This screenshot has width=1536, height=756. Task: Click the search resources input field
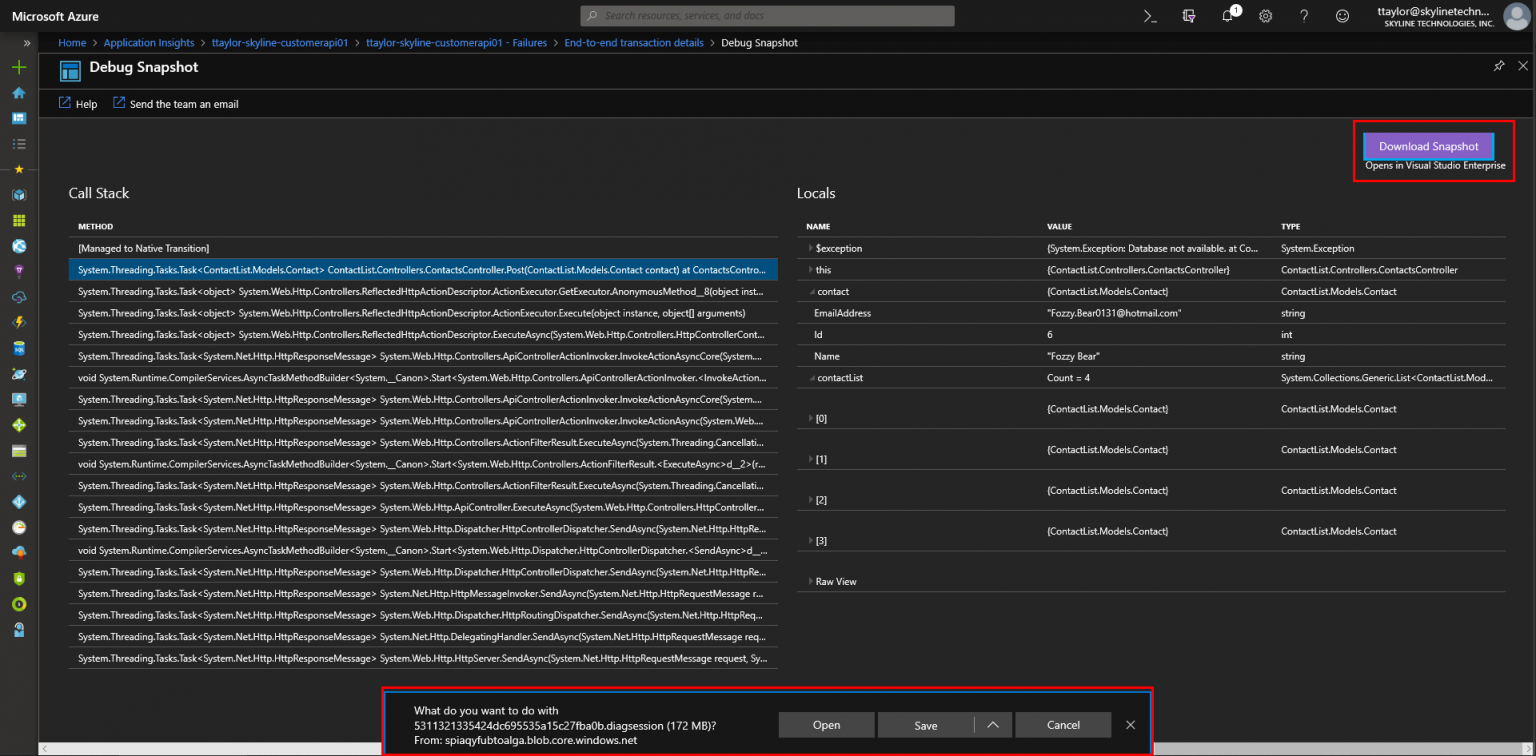coord(767,16)
